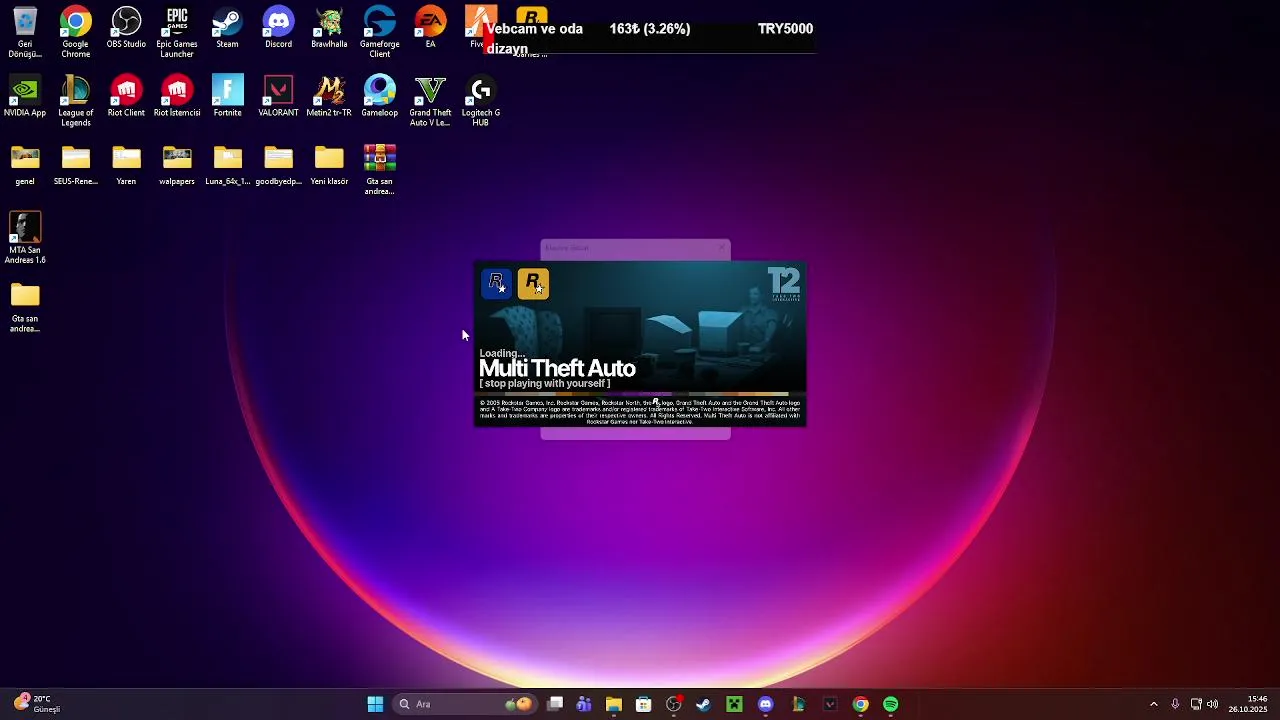Viewport: 1280px width, 720px height.
Task: Open Task View from the taskbar
Action: pos(555,704)
